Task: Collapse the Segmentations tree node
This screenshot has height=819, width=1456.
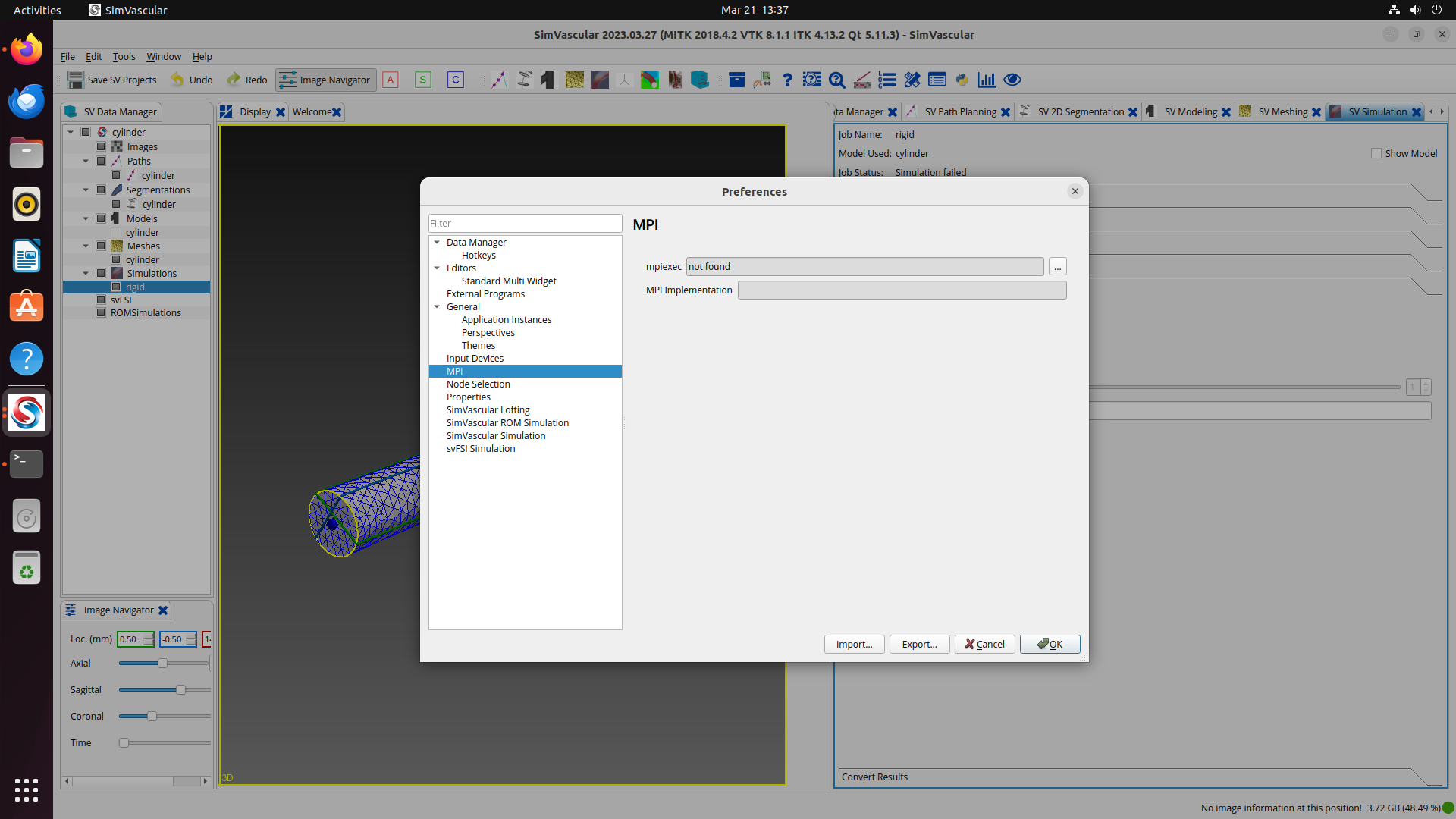Action: point(86,190)
